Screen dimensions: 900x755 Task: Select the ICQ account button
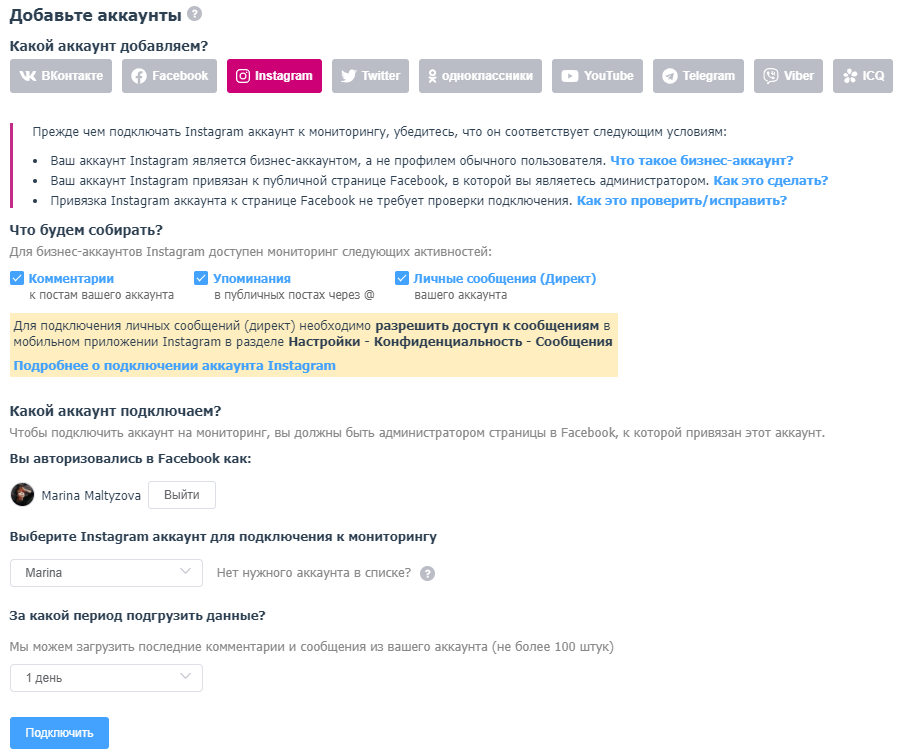[863, 76]
